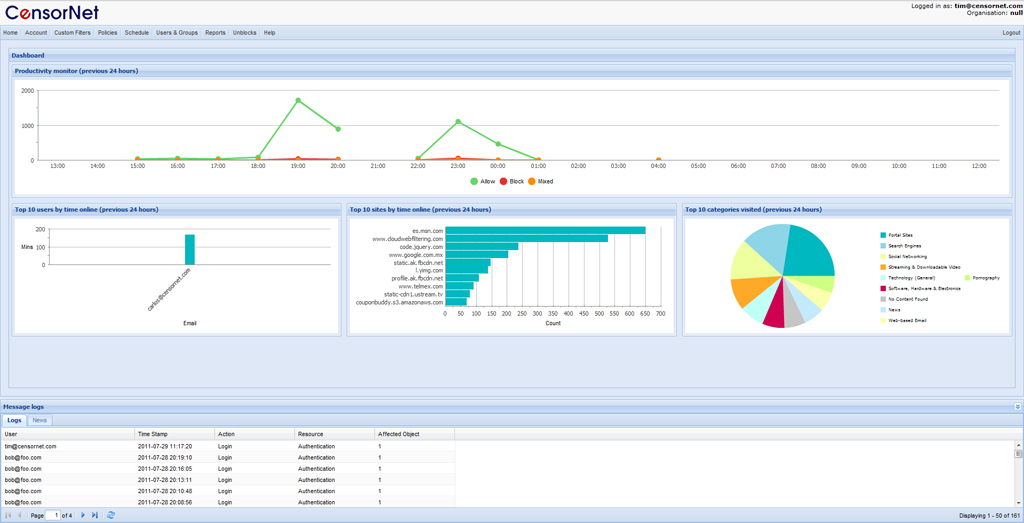Viewport: 1024px width, 523px height.
Task: Click the es.msn.com bar in sites chart
Action: point(545,230)
